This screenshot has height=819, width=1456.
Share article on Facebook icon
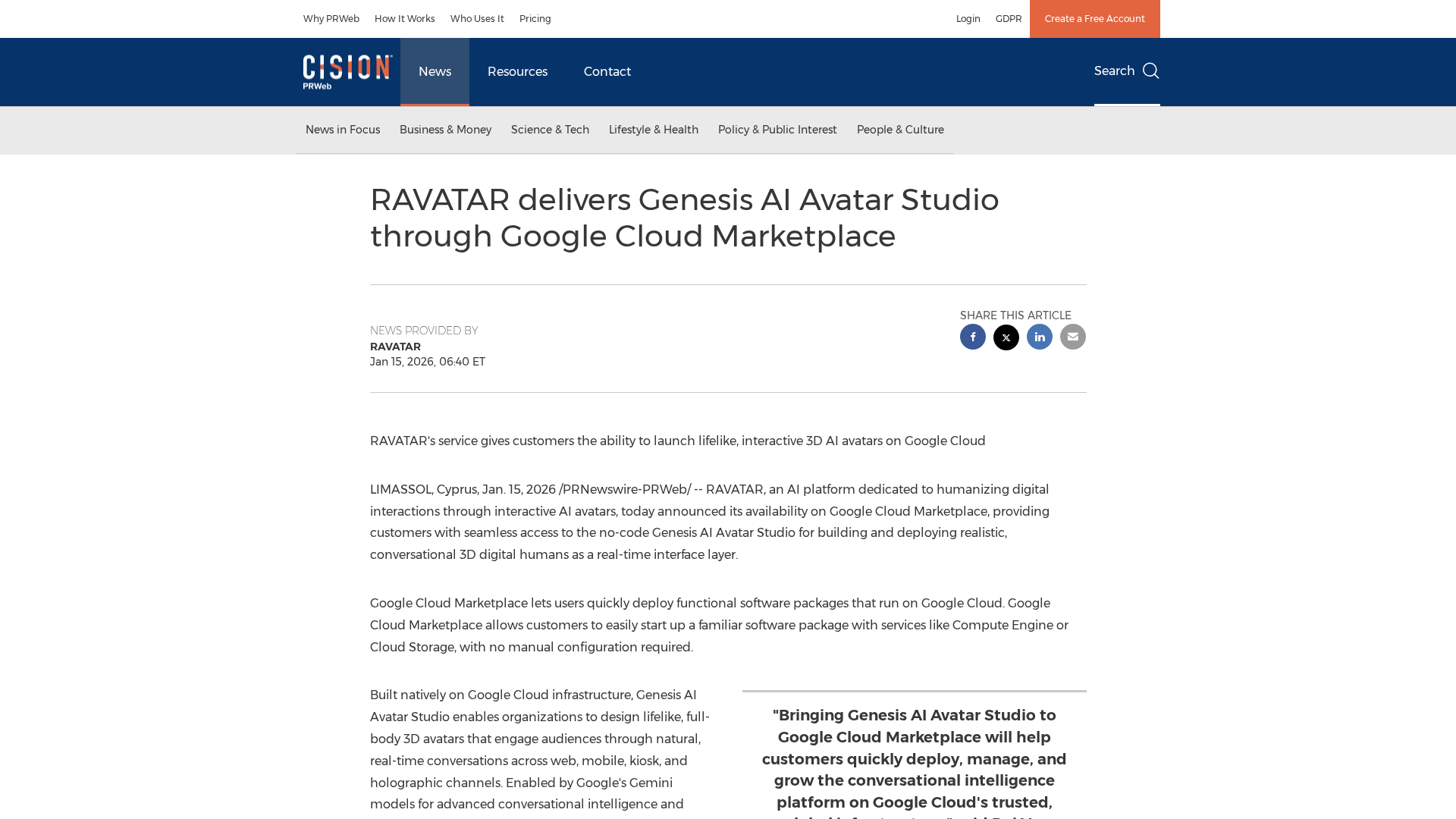pyautogui.click(x=973, y=337)
